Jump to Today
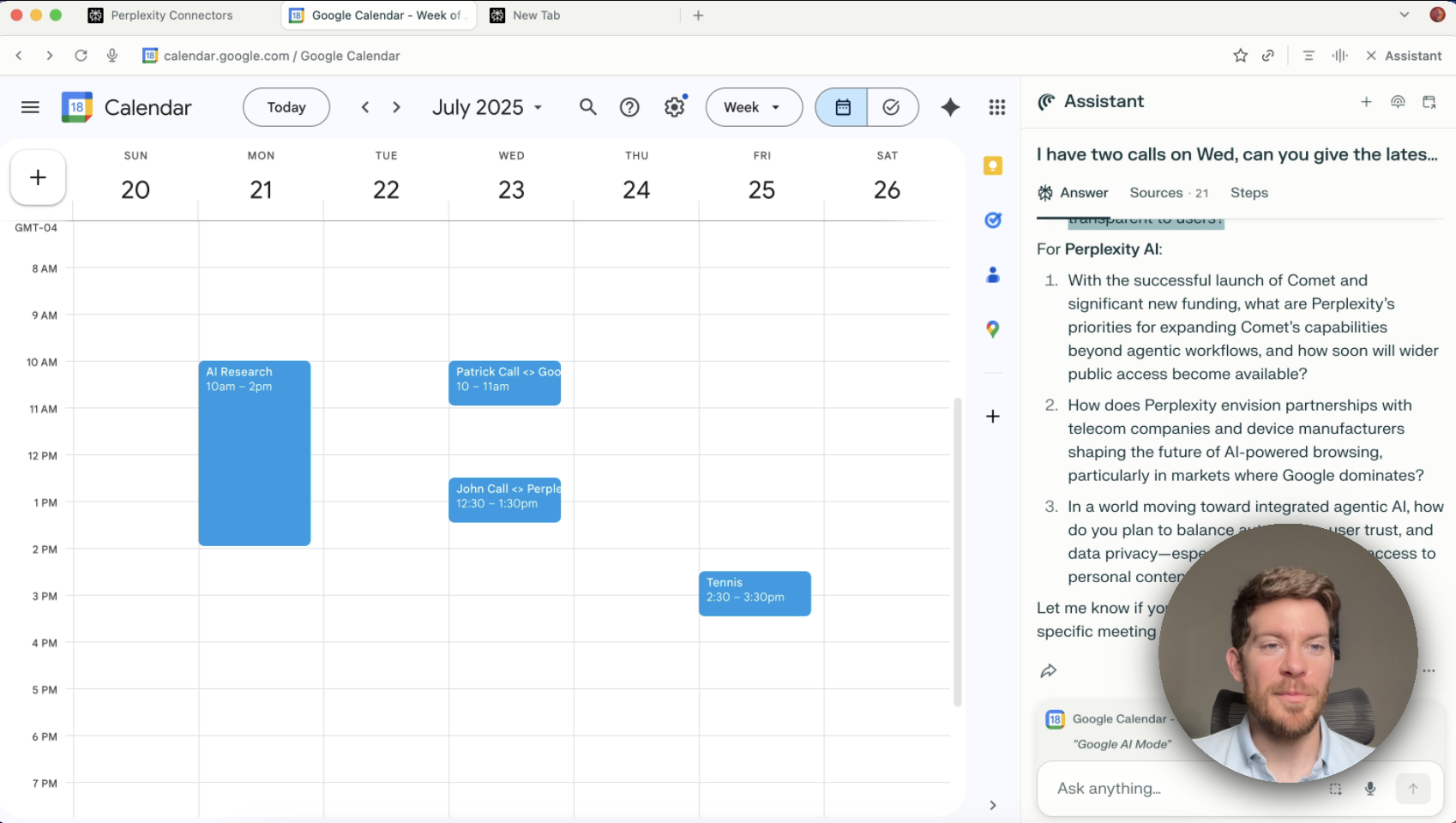The image size is (1456, 823). tap(286, 107)
